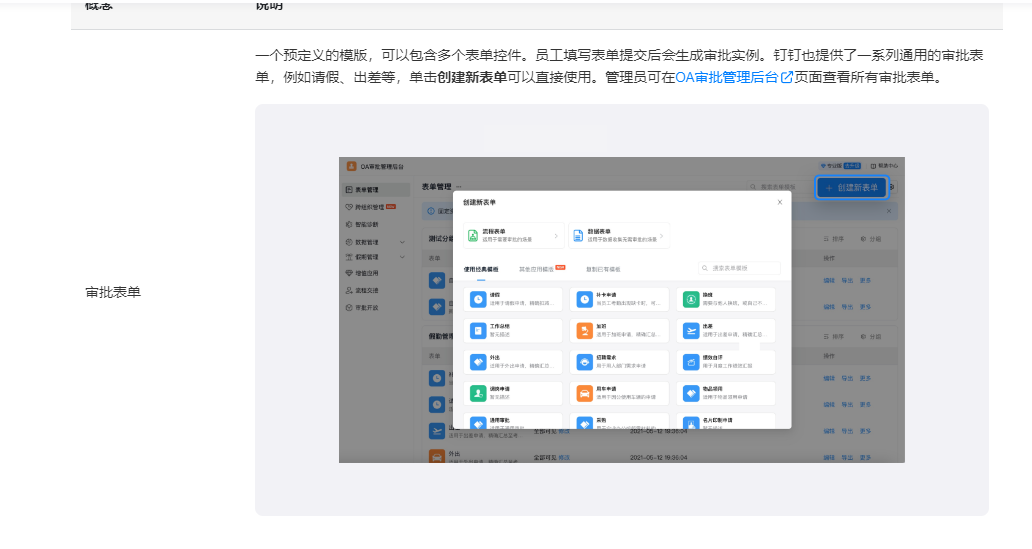Screen dimensions: 1032x549
Task: Click 修改 link in the bottom 外出 row
Action: 564,458
